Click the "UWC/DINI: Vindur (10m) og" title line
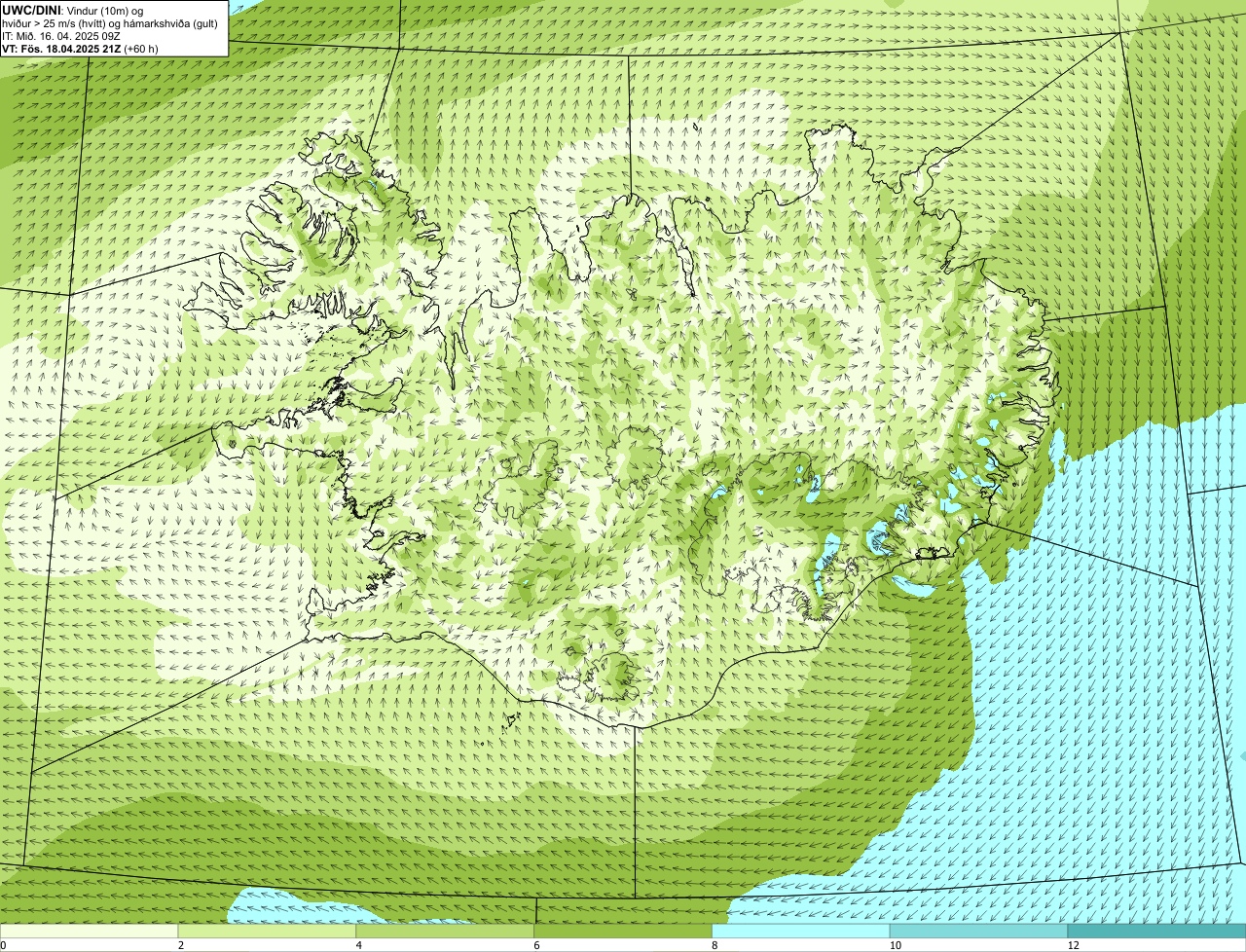Viewport: 1246px width, 952px height. [x=73, y=10]
